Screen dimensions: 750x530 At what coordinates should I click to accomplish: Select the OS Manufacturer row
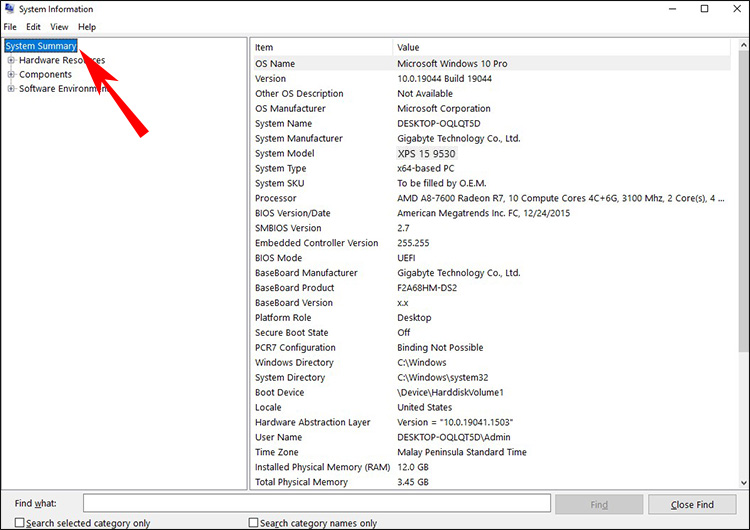tap(491, 109)
